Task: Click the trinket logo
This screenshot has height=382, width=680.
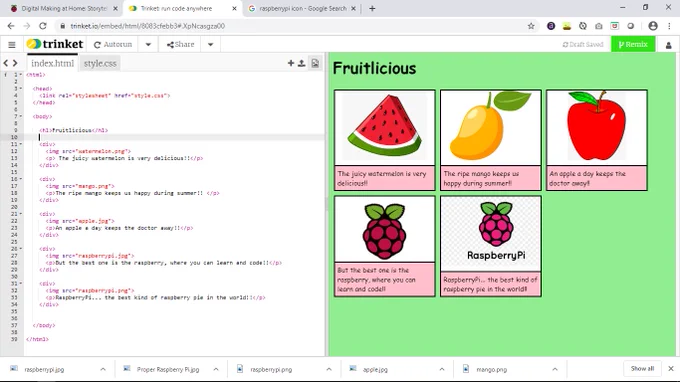Action: pos(55,44)
